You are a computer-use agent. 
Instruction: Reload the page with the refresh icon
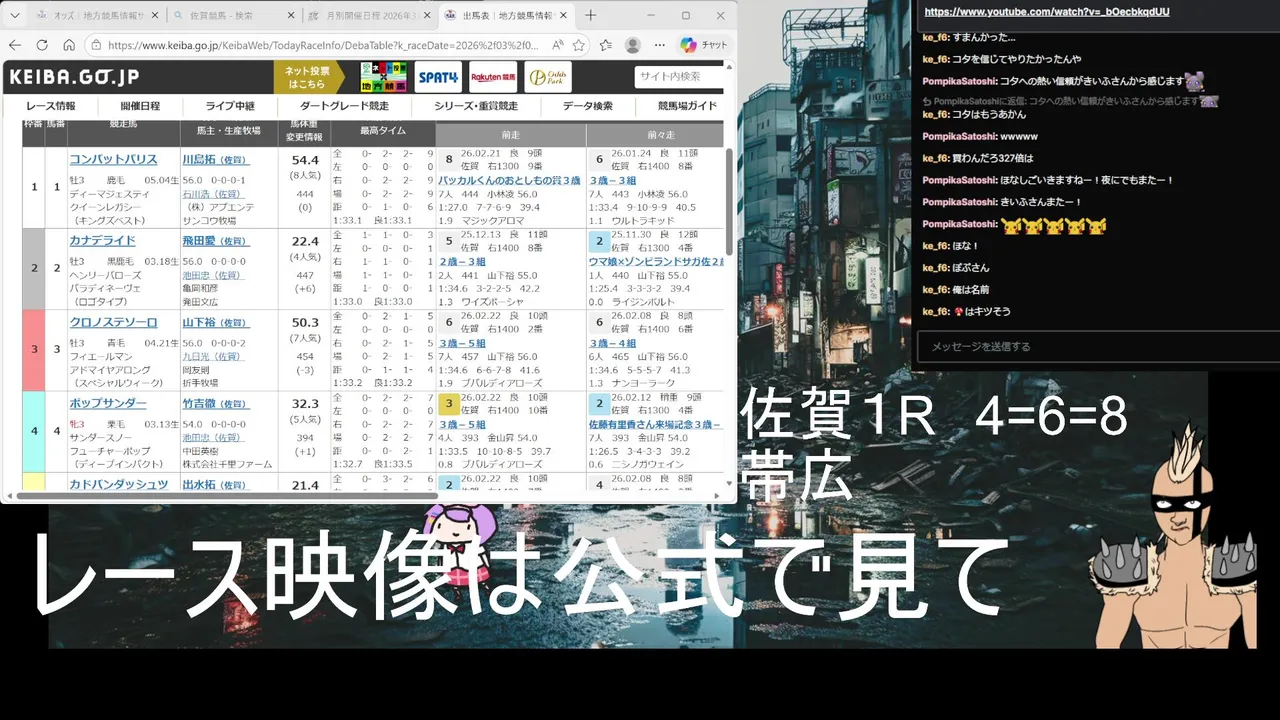coord(42,45)
